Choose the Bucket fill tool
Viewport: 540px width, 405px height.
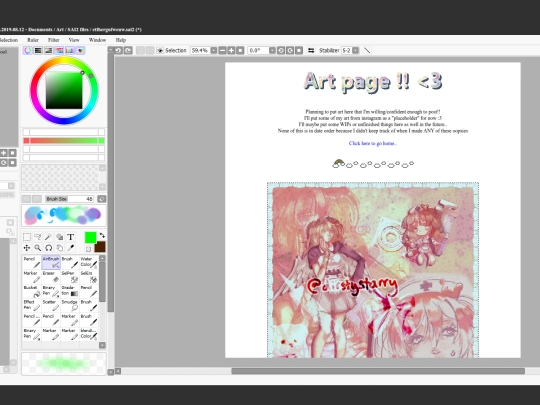tap(32, 291)
